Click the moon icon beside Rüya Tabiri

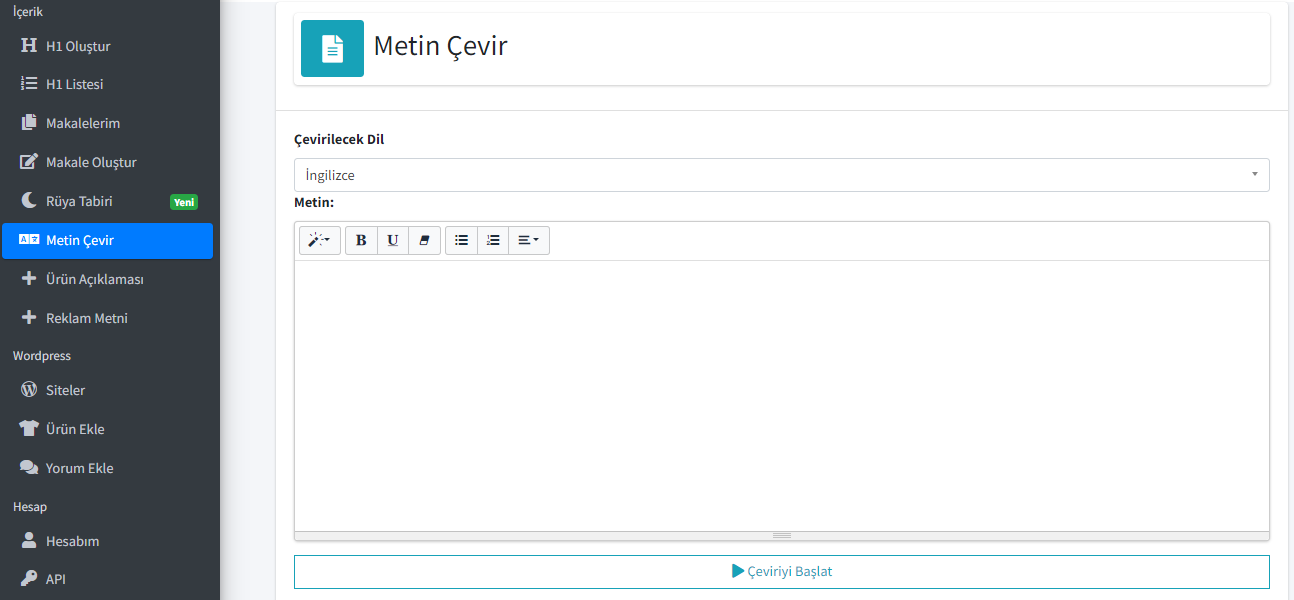point(29,201)
